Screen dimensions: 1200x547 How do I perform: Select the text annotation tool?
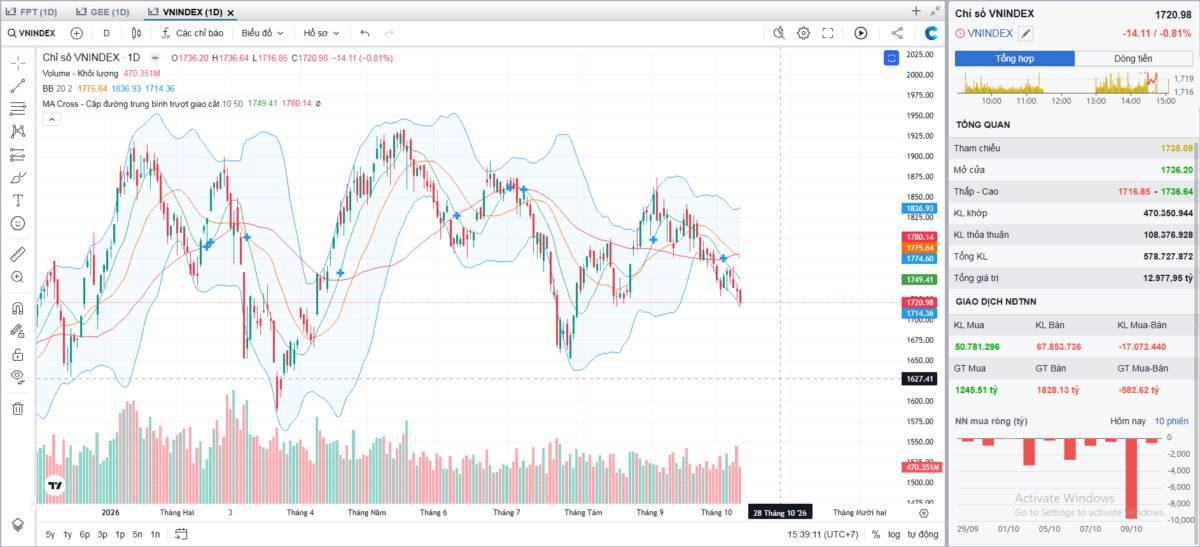click(17, 200)
